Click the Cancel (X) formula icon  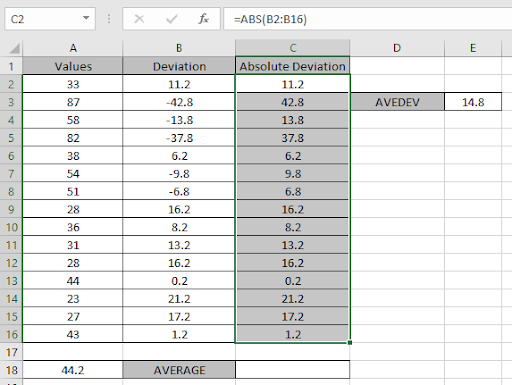pos(139,19)
